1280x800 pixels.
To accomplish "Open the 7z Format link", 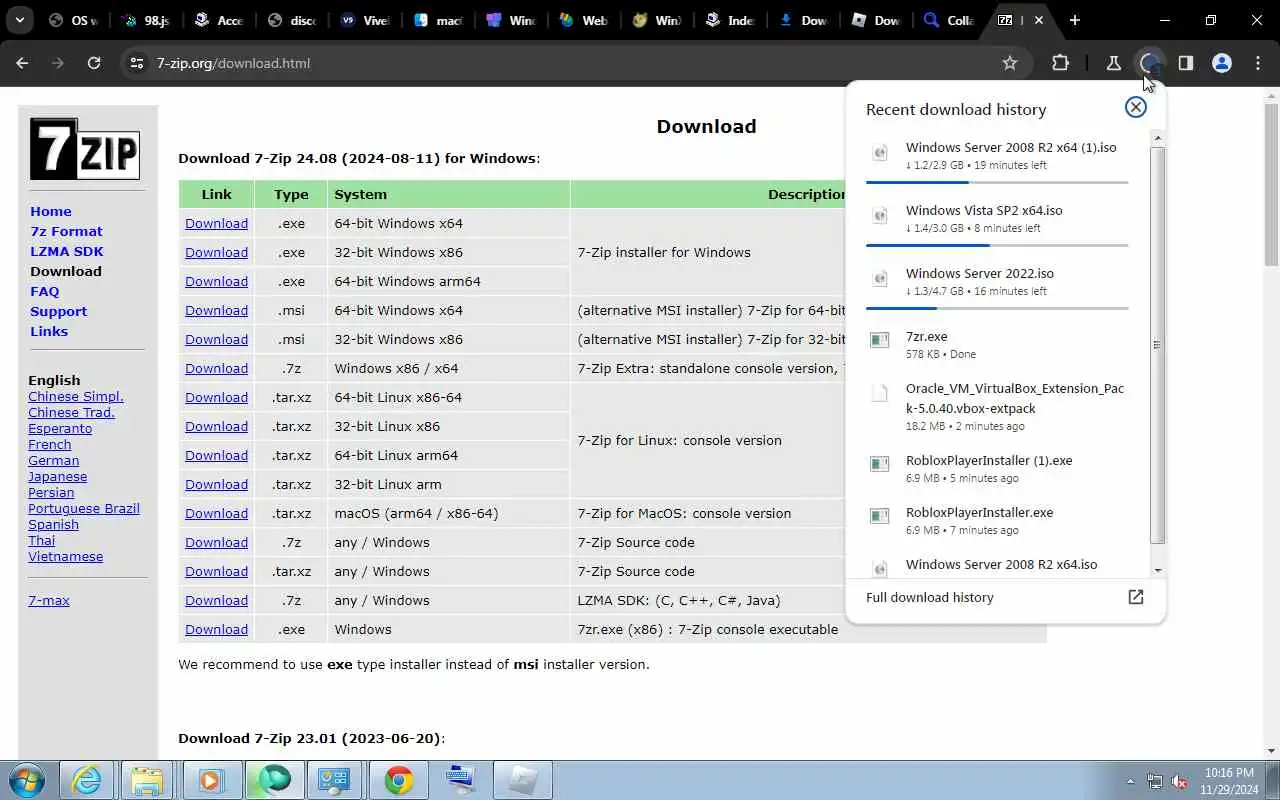I will pos(66,231).
